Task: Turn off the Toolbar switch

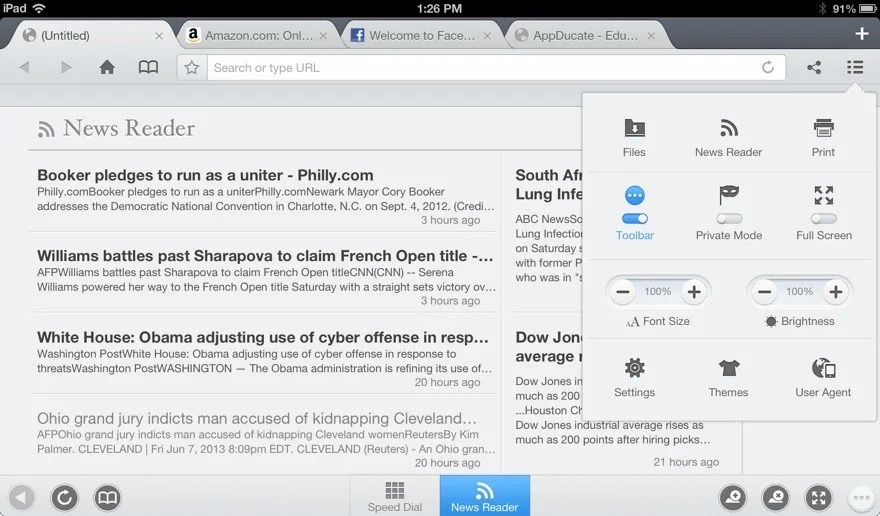Action: pyautogui.click(x=635, y=218)
